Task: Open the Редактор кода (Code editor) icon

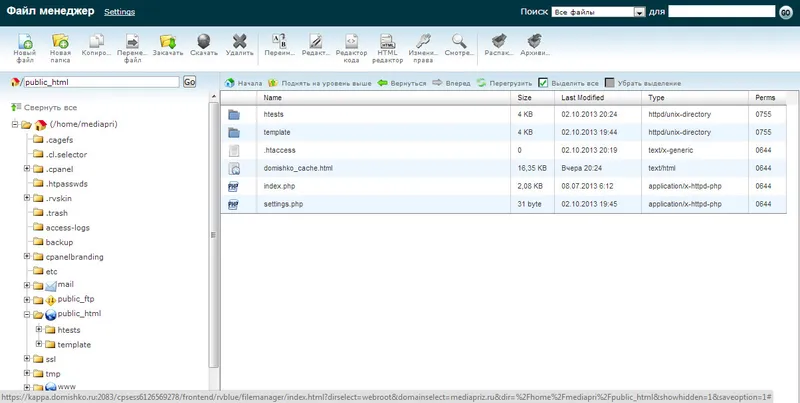Action: point(352,41)
